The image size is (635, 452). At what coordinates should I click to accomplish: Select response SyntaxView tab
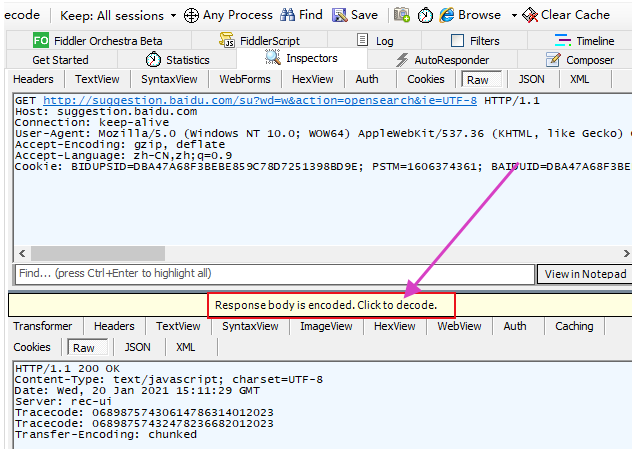(x=250, y=326)
